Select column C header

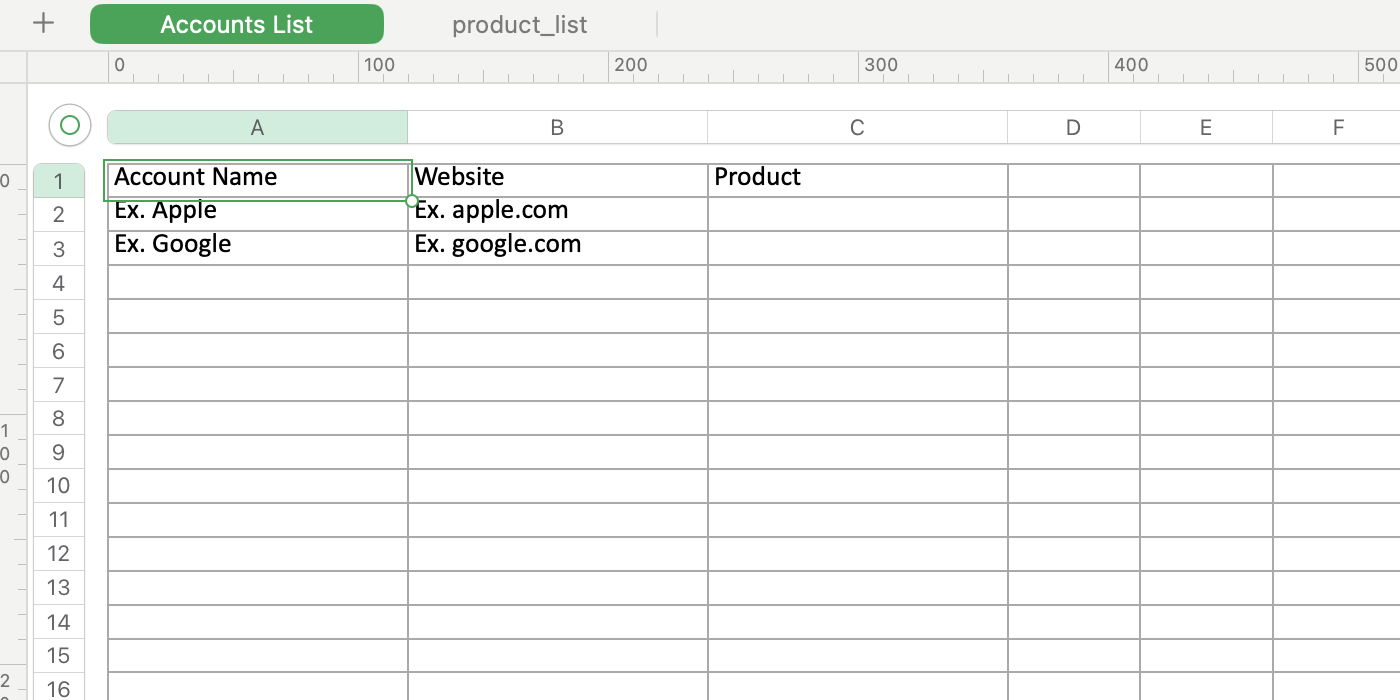pos(857,127)
